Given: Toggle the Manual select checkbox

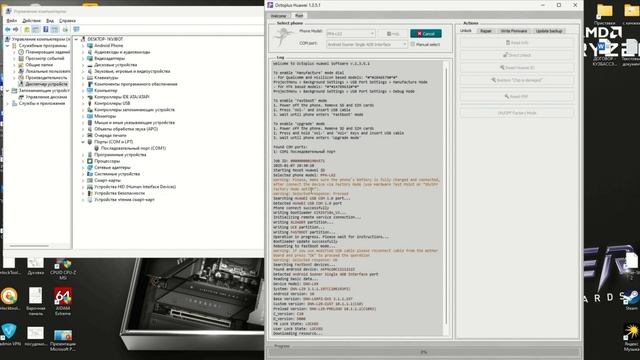Looking at the screenshot, I should (x=413, y=44).
